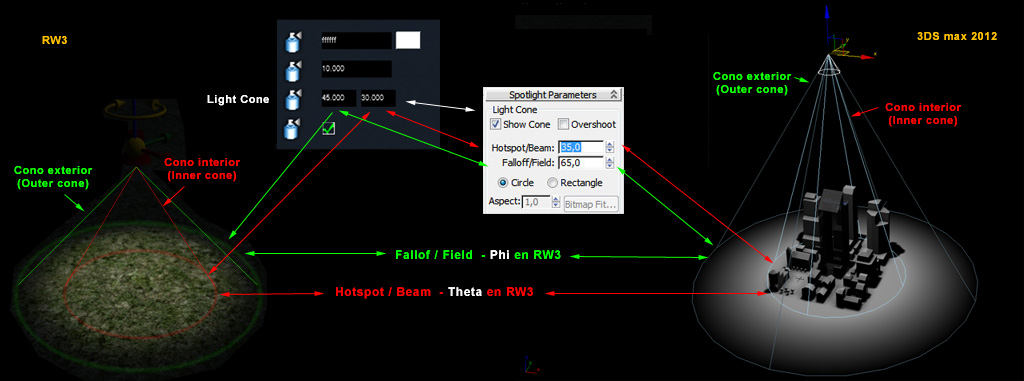Click the Falloff/Field value 65,0 field
This screenshot has height=381, width=1024.
click(x=581, y=163)
